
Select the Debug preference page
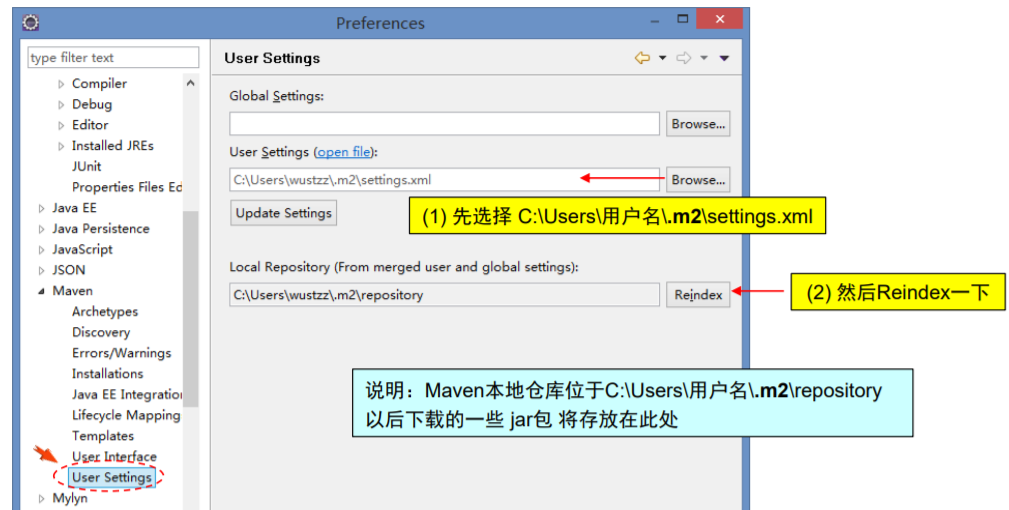(91, 104)
